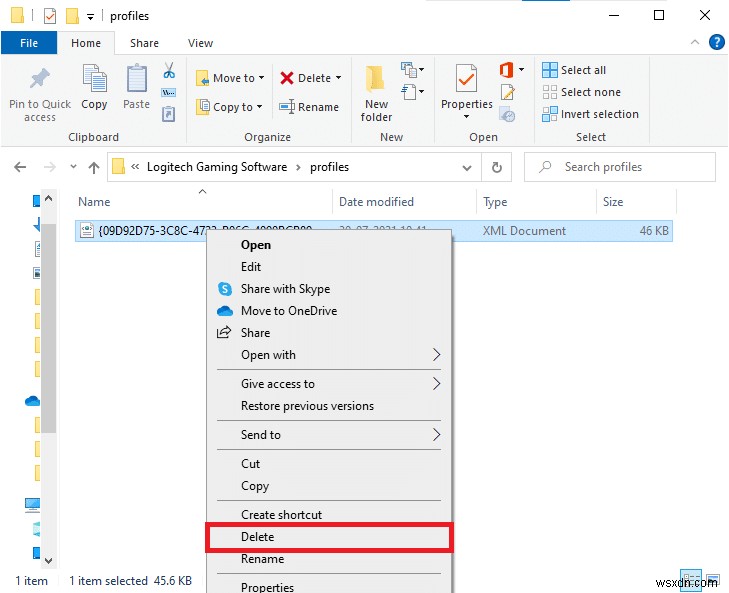
Task: Click the search magnifier icon
Action: pyautogui.click(x=545, y=167)
